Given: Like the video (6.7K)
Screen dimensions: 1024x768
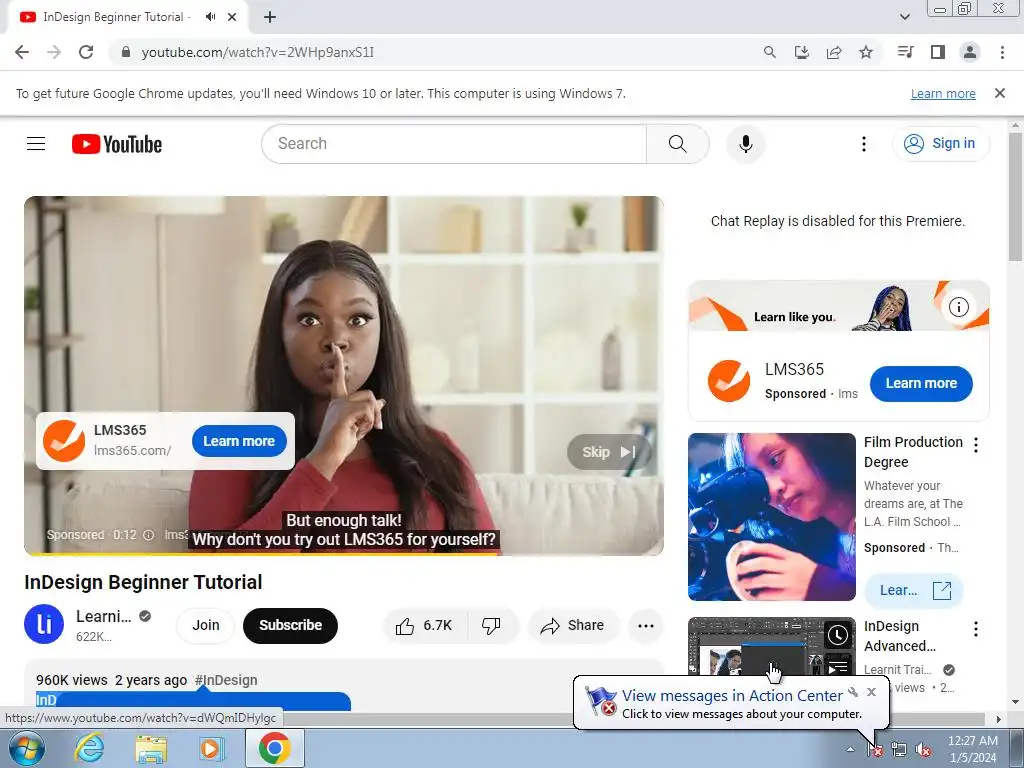Looking at the screenshot, I should click(424, 626).
